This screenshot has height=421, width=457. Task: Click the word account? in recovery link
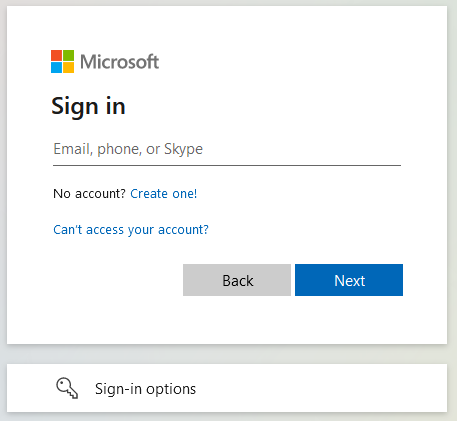point(183,230)
